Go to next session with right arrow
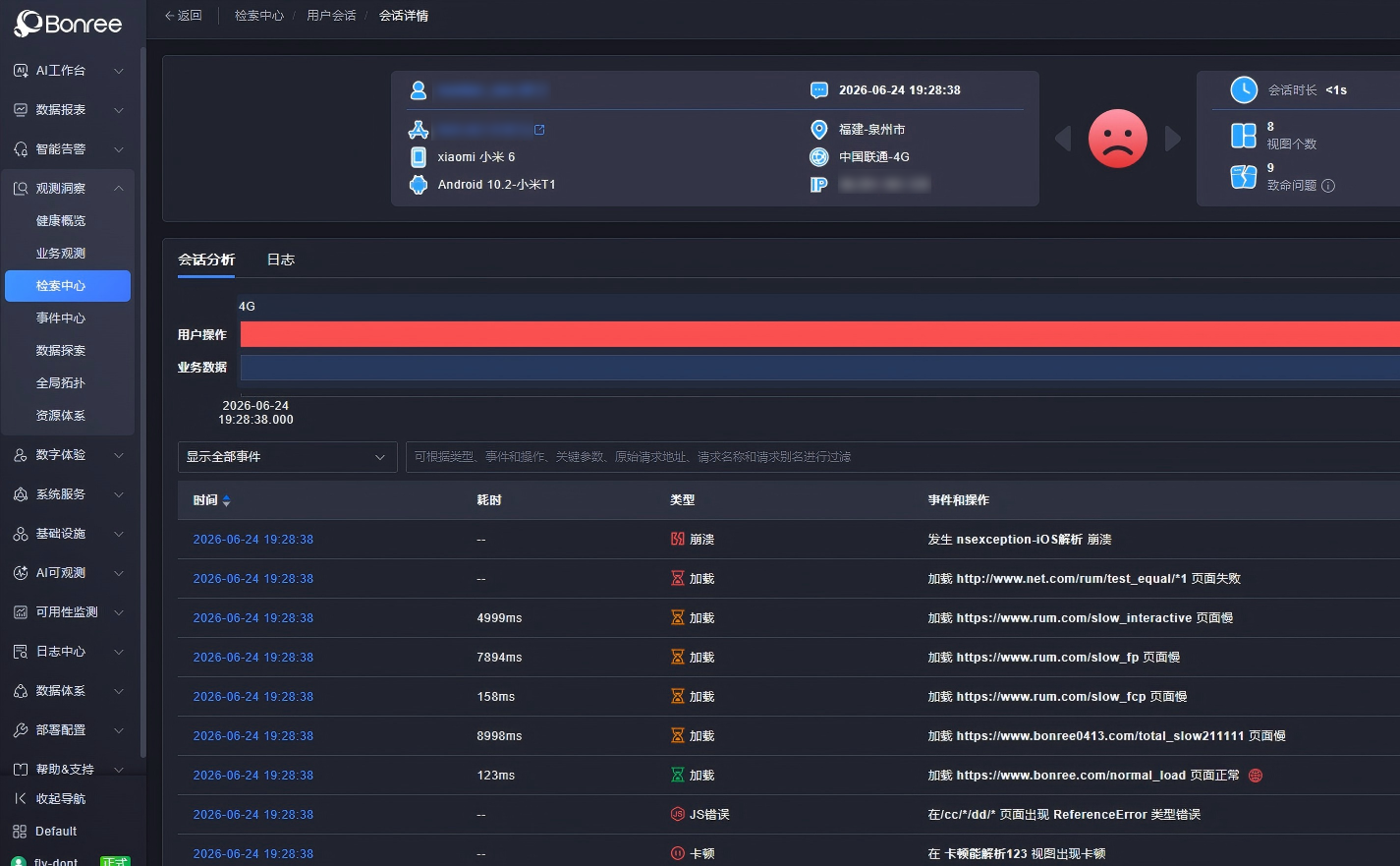This screenshot has width=1400, height=866. tap(1173, 139)
